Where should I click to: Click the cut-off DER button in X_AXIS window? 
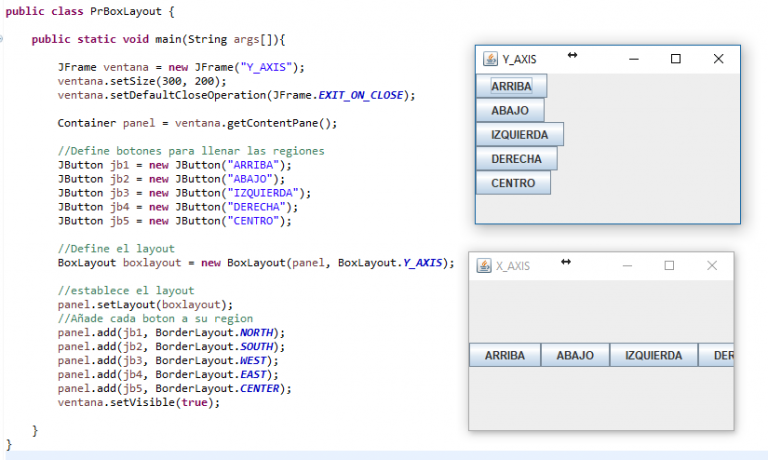tap(717, 355)
